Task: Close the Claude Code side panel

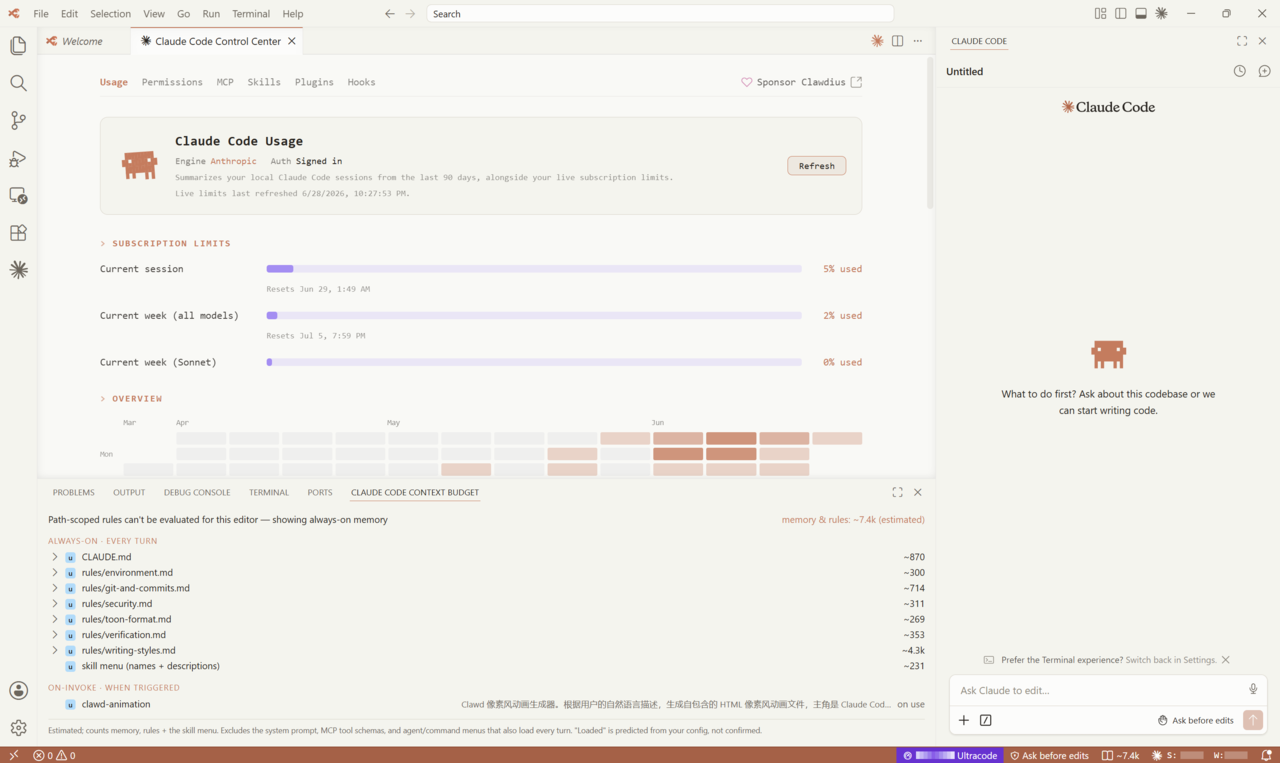Action: pyautogui.click(x=1262, y=41)
